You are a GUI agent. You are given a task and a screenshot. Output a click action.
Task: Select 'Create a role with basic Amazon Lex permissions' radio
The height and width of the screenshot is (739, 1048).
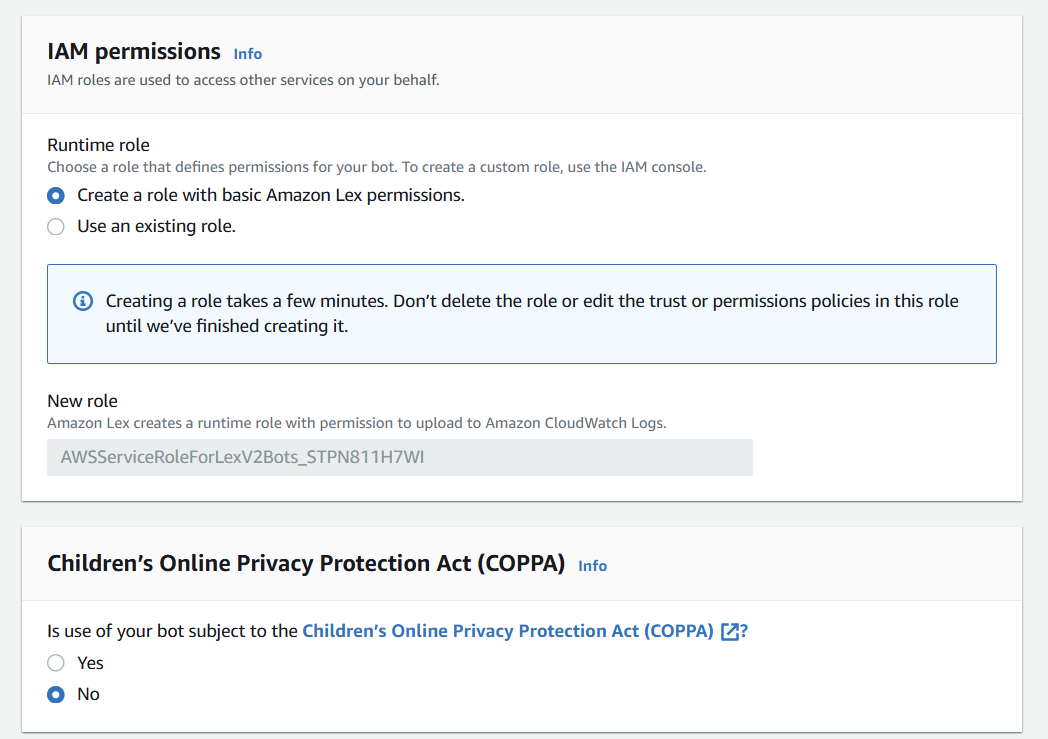click(x=56, y=196)
